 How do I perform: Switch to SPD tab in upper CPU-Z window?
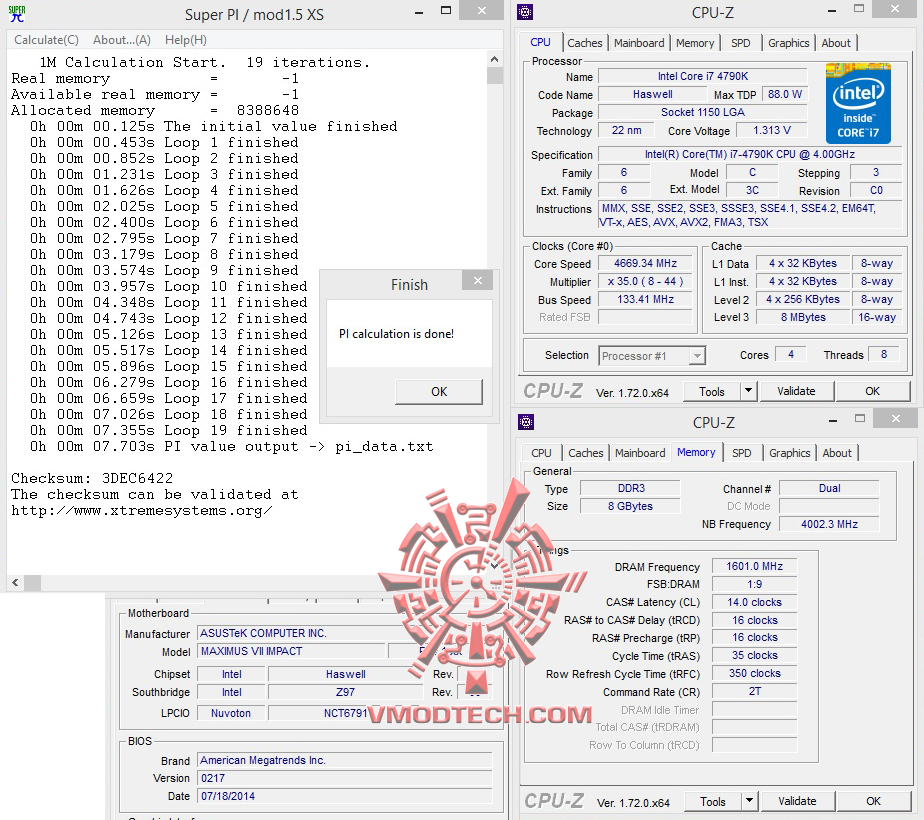click(x=741, y=43)
